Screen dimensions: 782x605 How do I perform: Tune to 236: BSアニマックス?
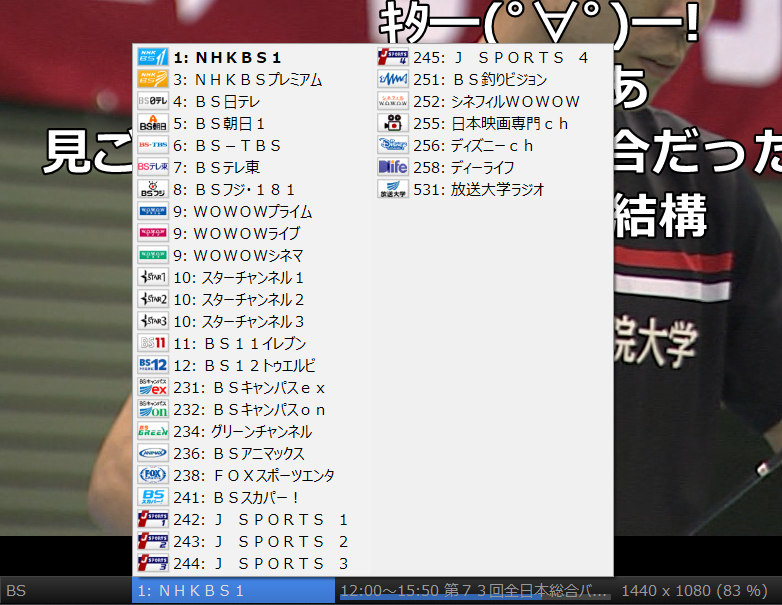253,453
